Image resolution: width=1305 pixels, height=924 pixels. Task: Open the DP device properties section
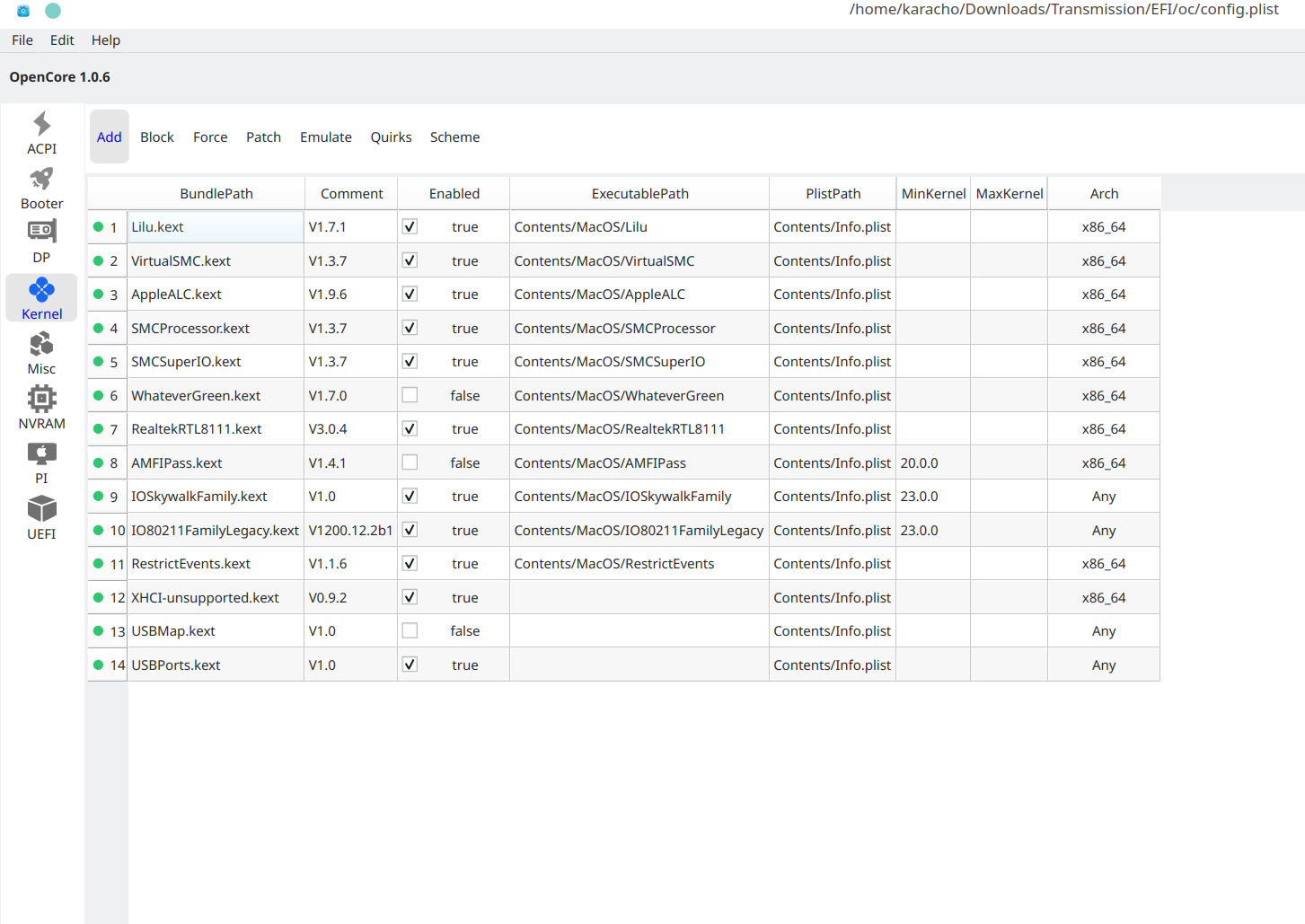[x=41, y=242]
